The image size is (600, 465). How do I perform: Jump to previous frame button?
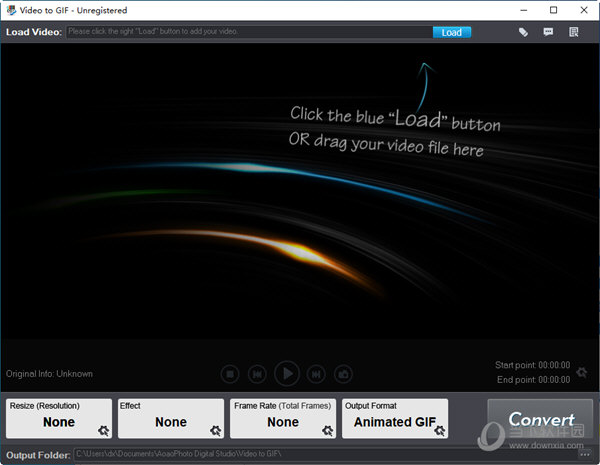[257, 374]
